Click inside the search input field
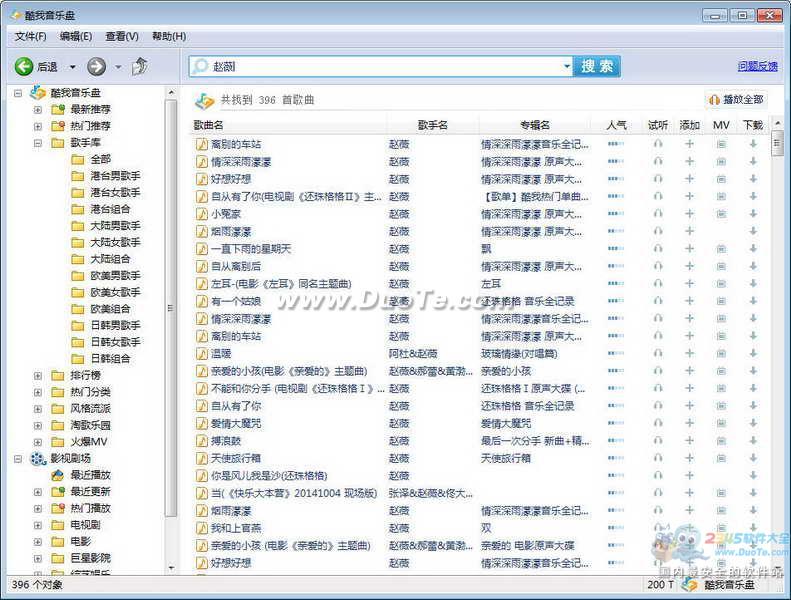Viewport: 791px width, 600px height. 380,66
